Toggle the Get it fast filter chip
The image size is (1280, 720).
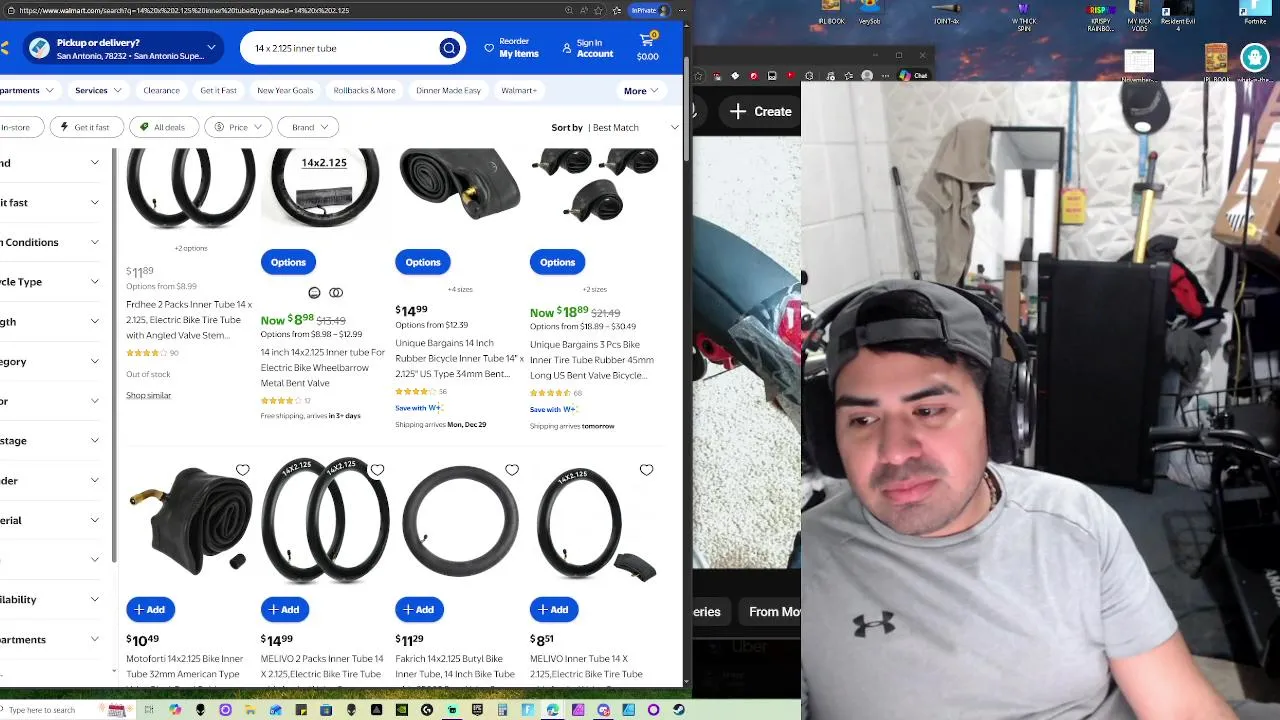(86, 127)
